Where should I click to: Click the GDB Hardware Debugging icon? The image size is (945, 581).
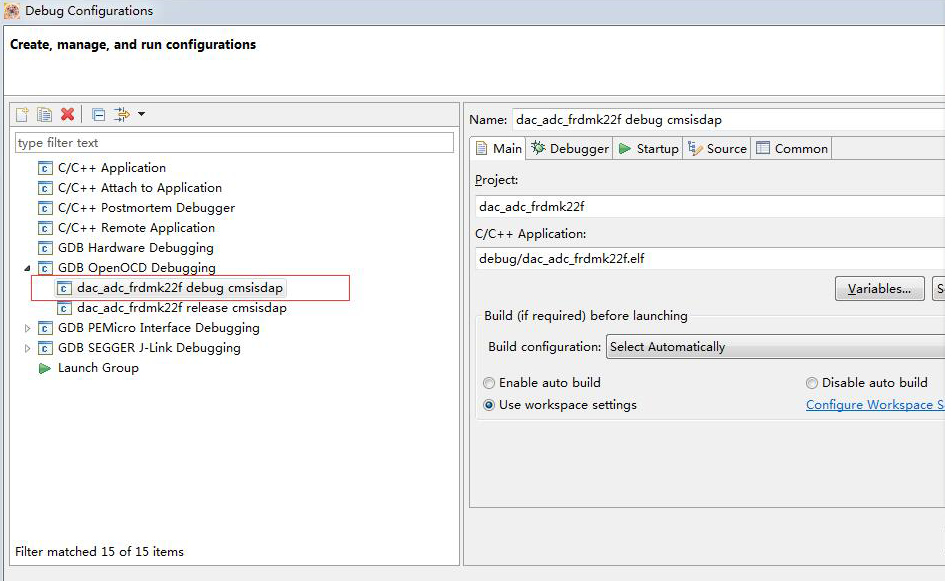coord(44,248)
